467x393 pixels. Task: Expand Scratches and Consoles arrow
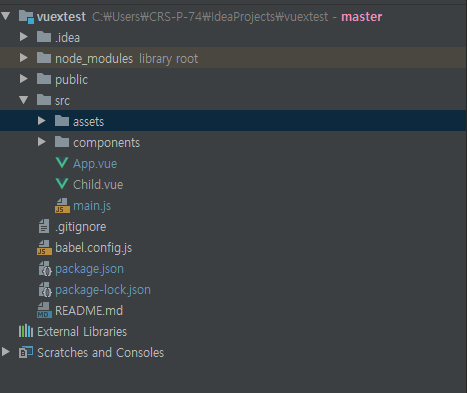point(5,352)
